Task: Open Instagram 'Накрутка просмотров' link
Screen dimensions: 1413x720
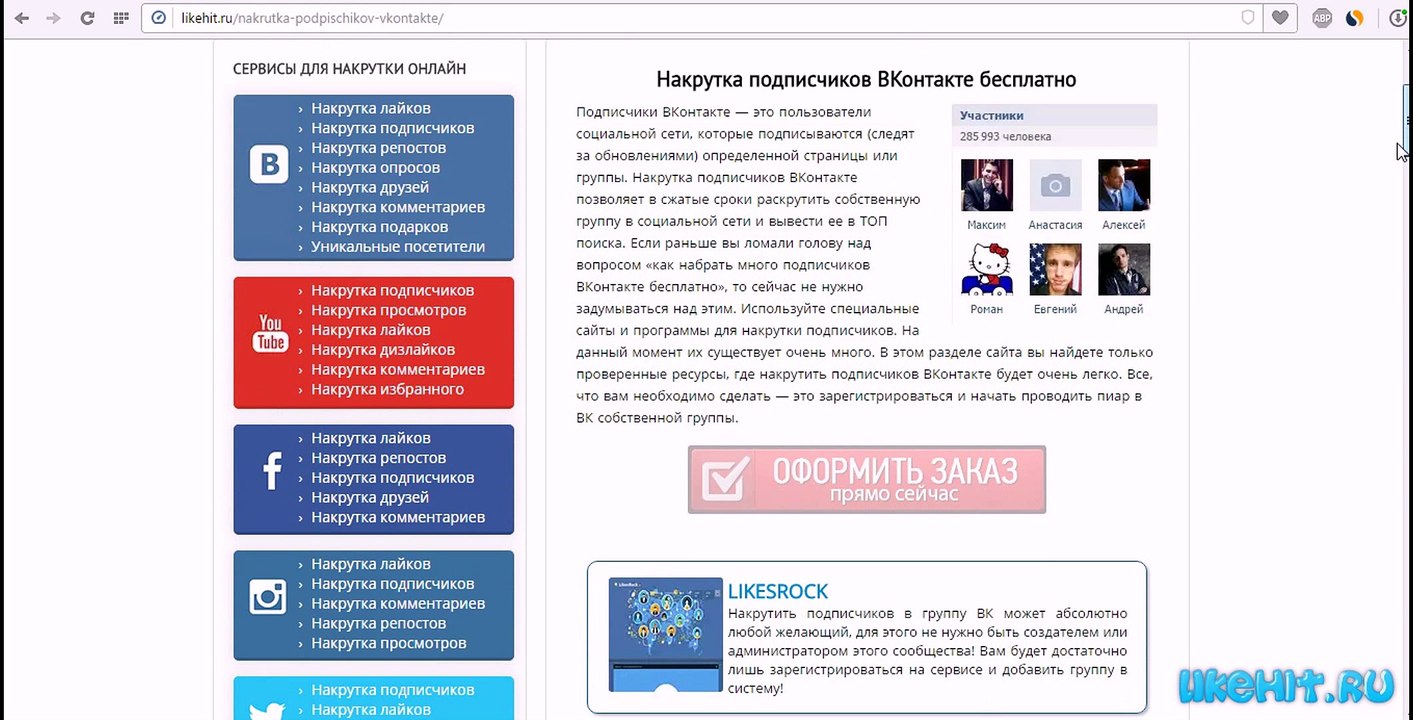Action: (x=389, y=643)
